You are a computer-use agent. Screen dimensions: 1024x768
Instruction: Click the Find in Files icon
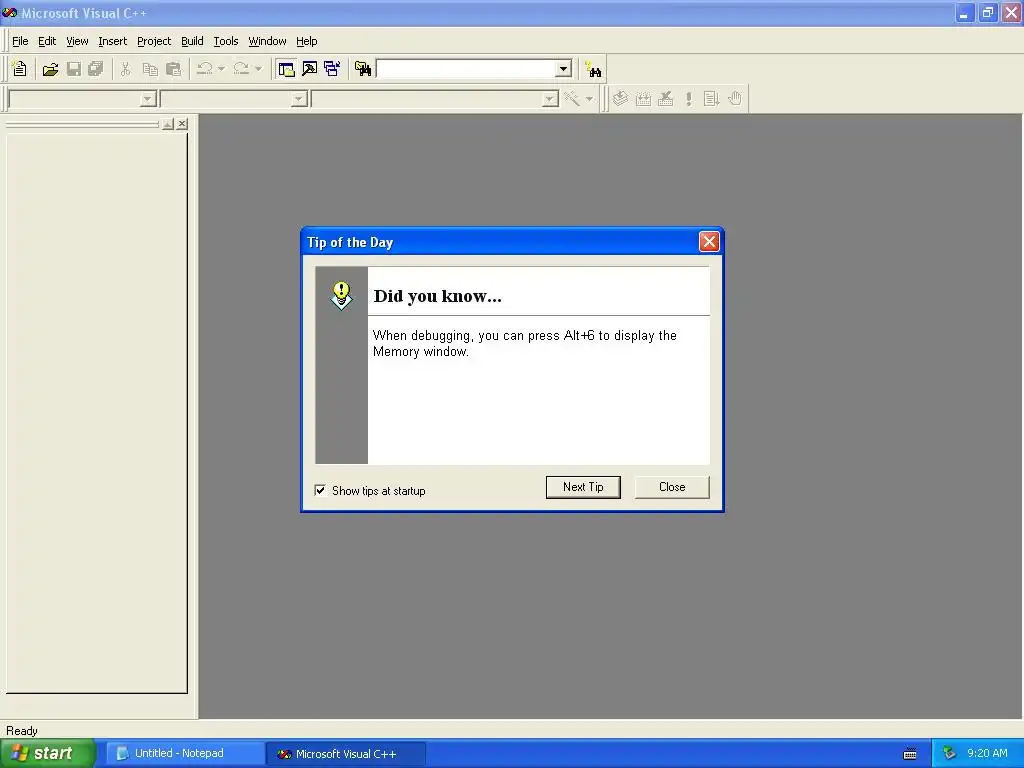click(363, 69)
